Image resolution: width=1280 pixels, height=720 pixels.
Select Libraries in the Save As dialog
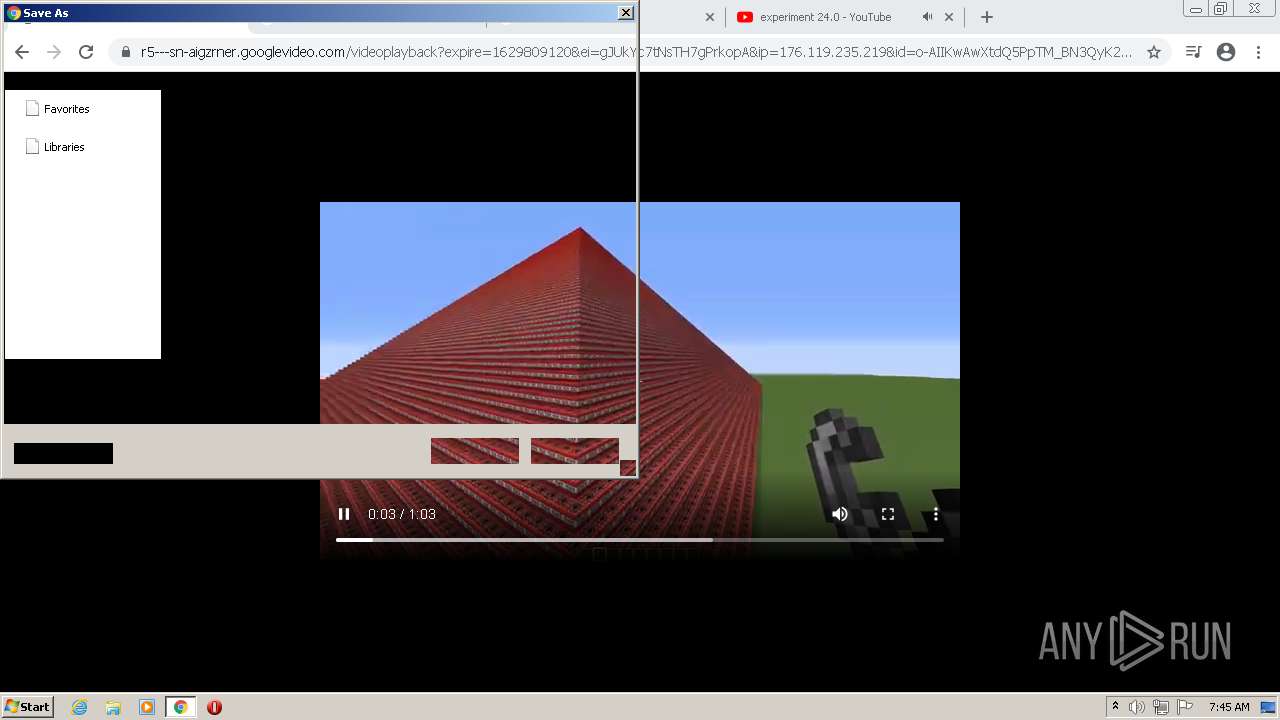55,147
